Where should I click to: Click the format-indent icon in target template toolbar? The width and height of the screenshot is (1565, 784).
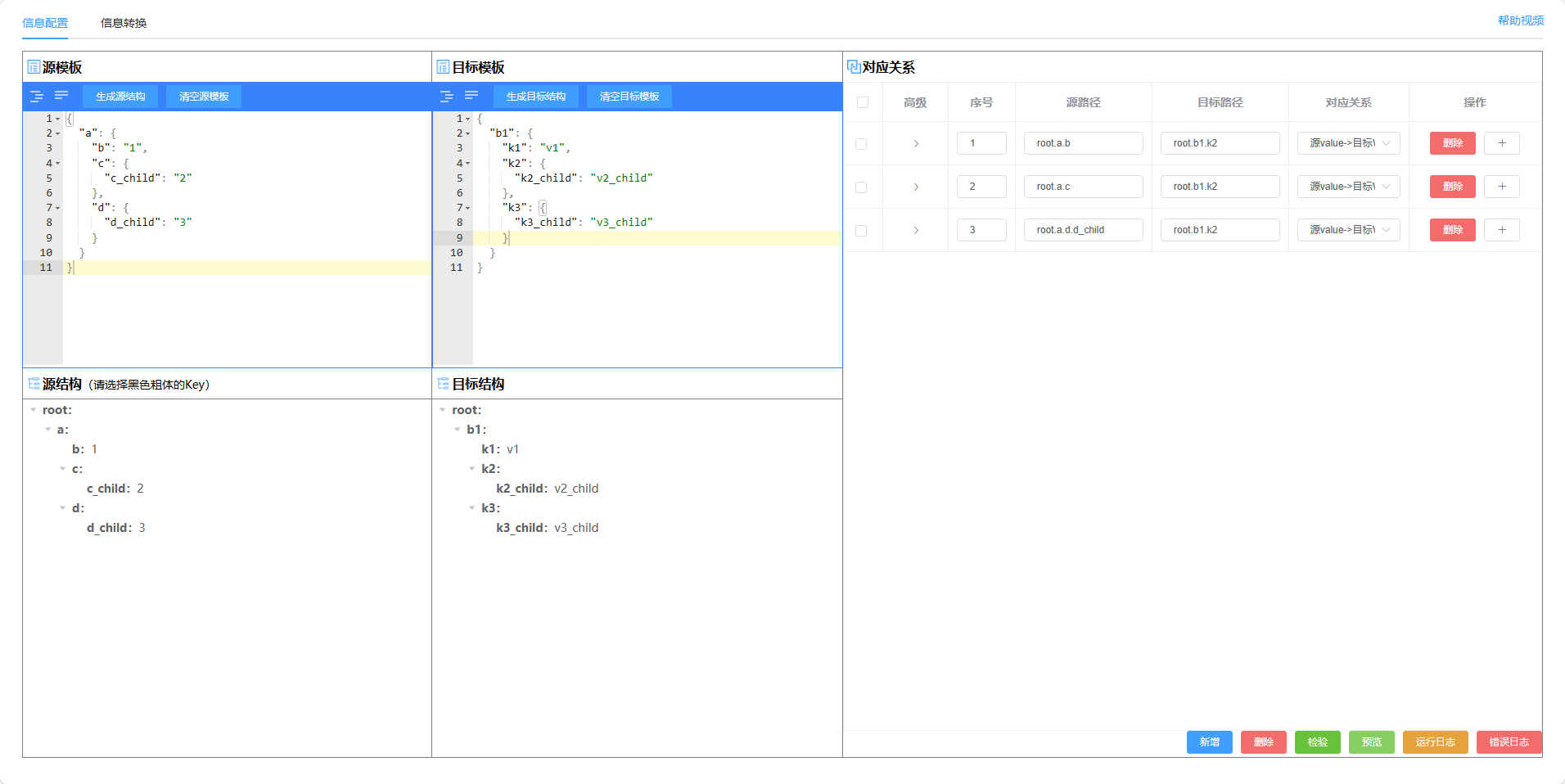(x=447, y=97)
